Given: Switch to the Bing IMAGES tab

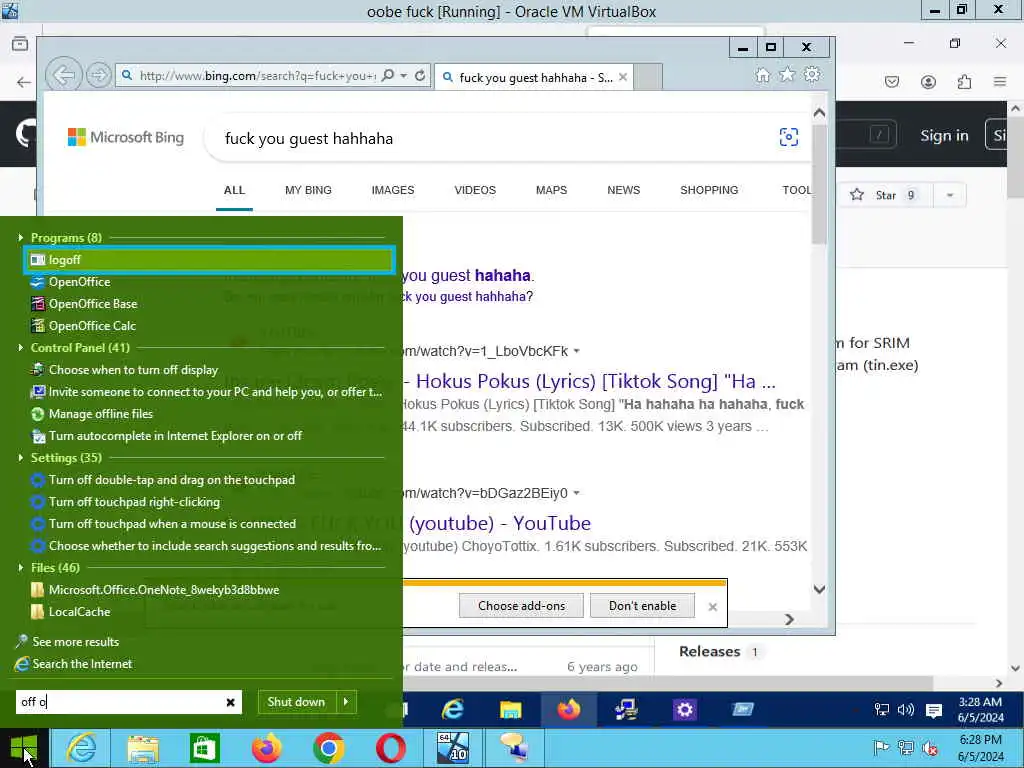Looking at the screenshot, I should 392,190.
